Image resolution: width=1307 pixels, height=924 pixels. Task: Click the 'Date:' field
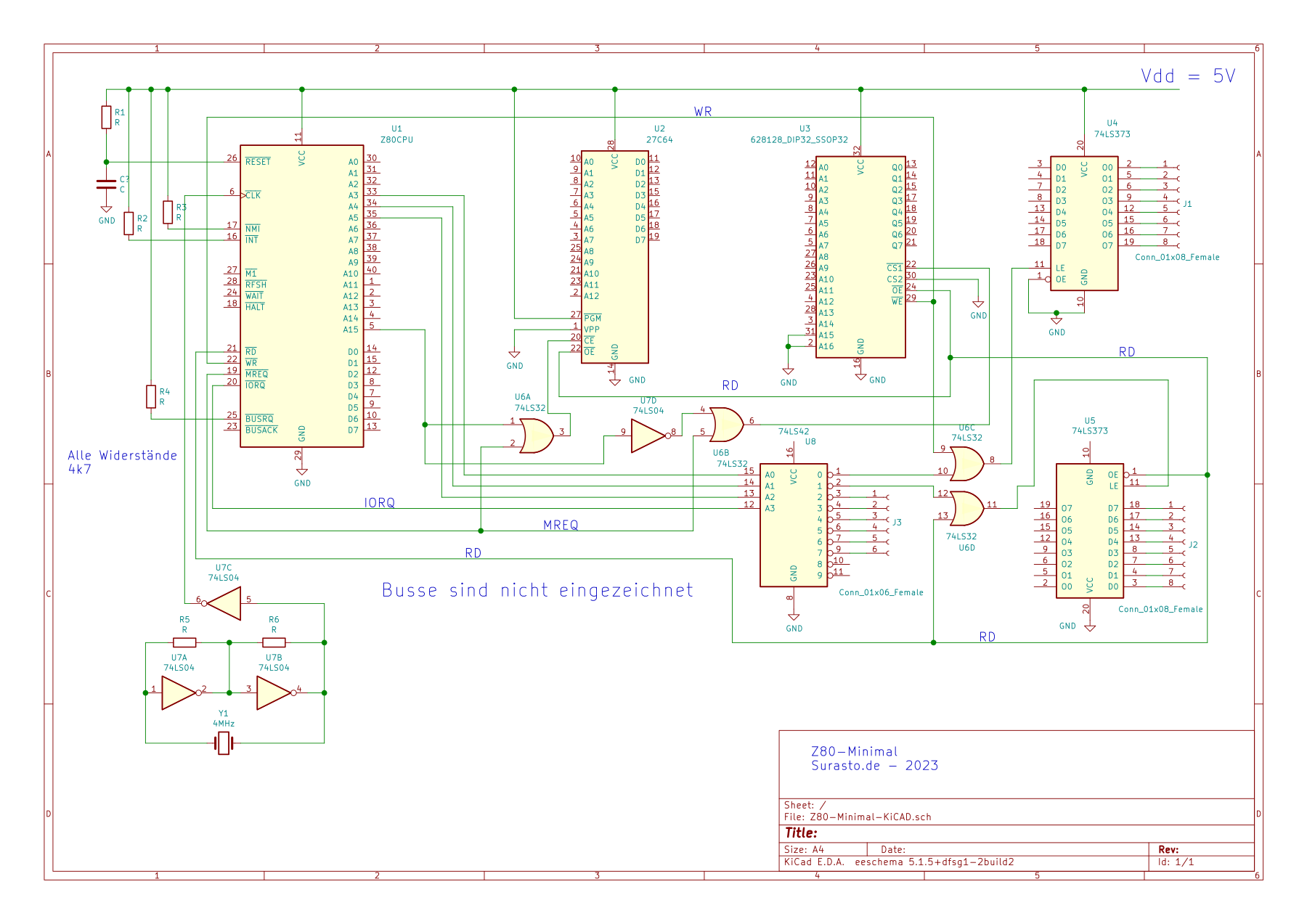point(893,849)
